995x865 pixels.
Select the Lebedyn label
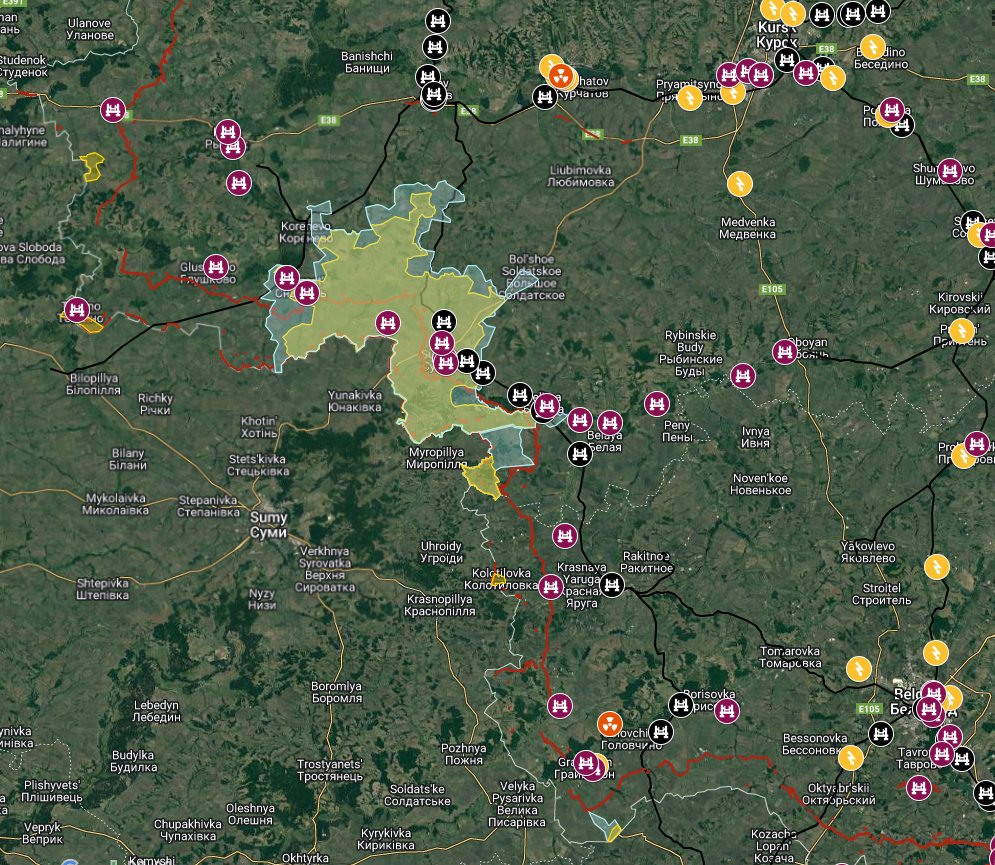click(156, 711)
